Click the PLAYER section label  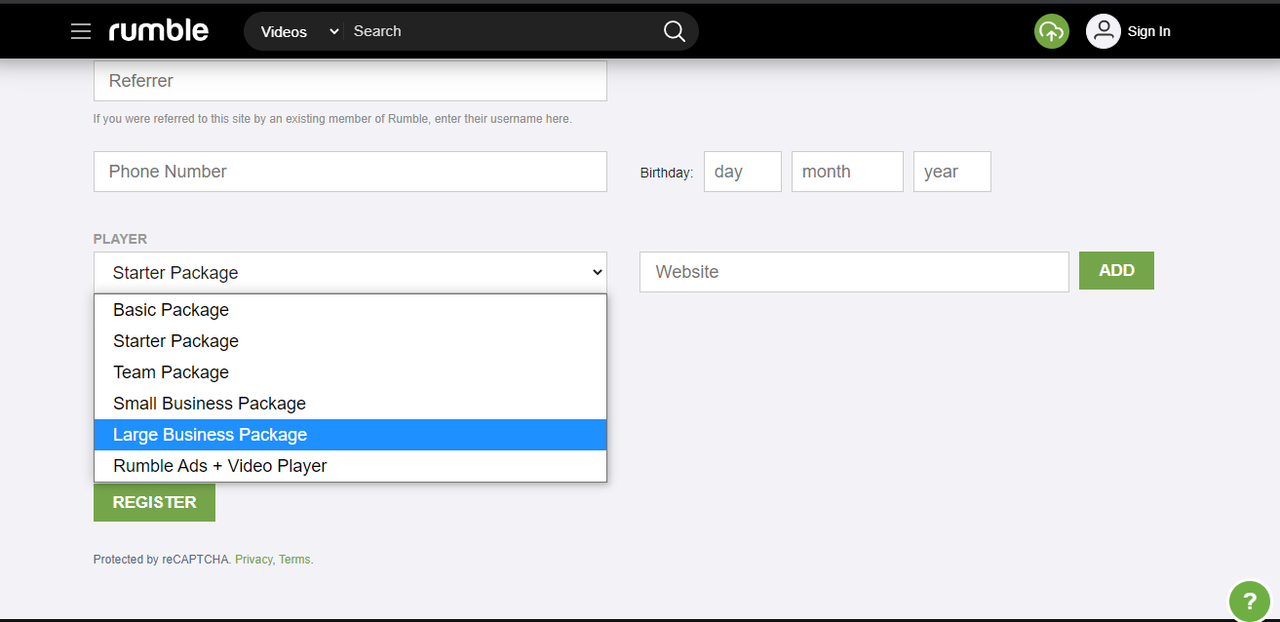click(120, 239)
